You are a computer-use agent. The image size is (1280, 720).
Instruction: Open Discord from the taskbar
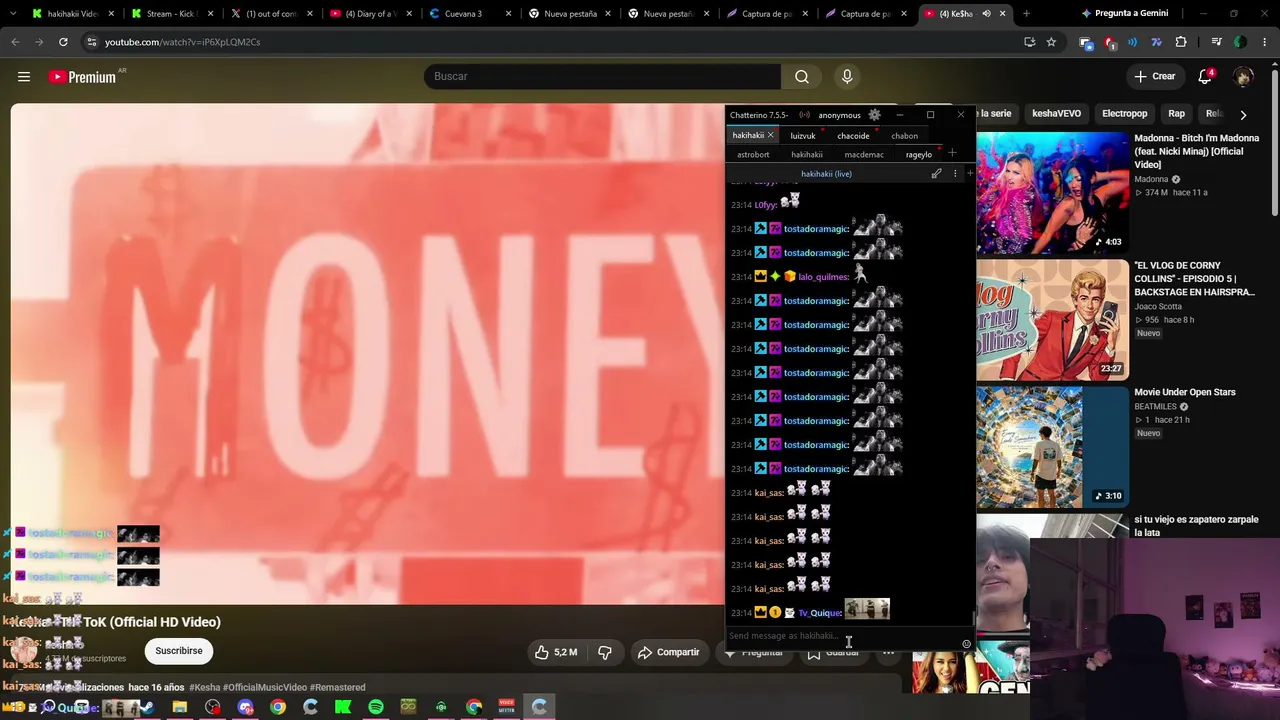246,708
